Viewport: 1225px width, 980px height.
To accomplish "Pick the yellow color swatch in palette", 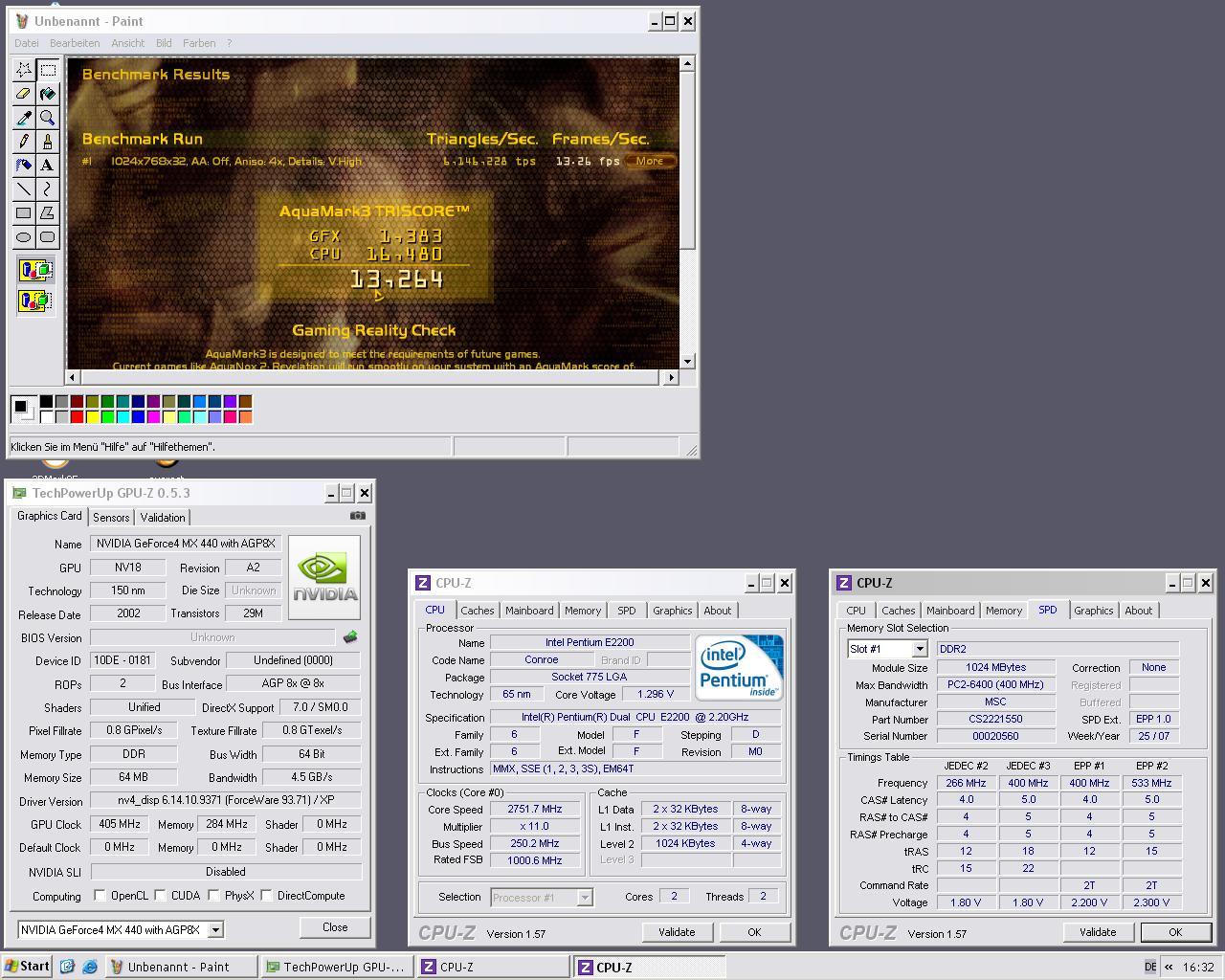I will [x=92, y=417].
